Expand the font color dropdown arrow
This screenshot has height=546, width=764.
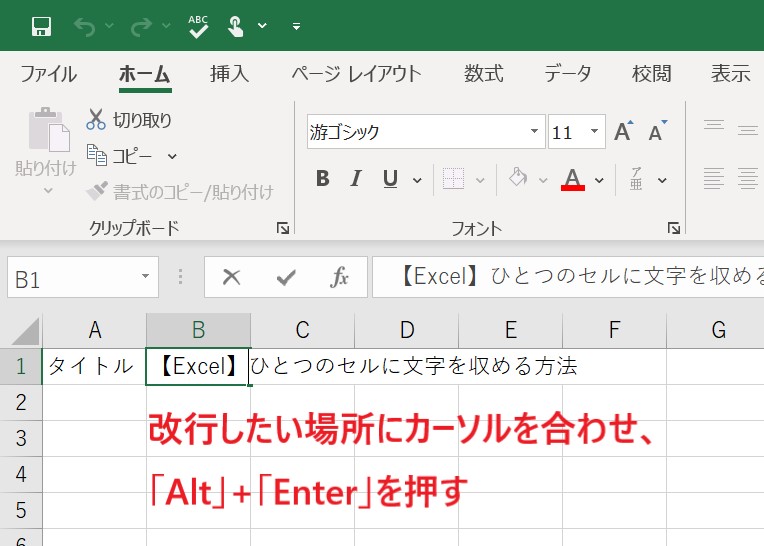click(599, 181)
